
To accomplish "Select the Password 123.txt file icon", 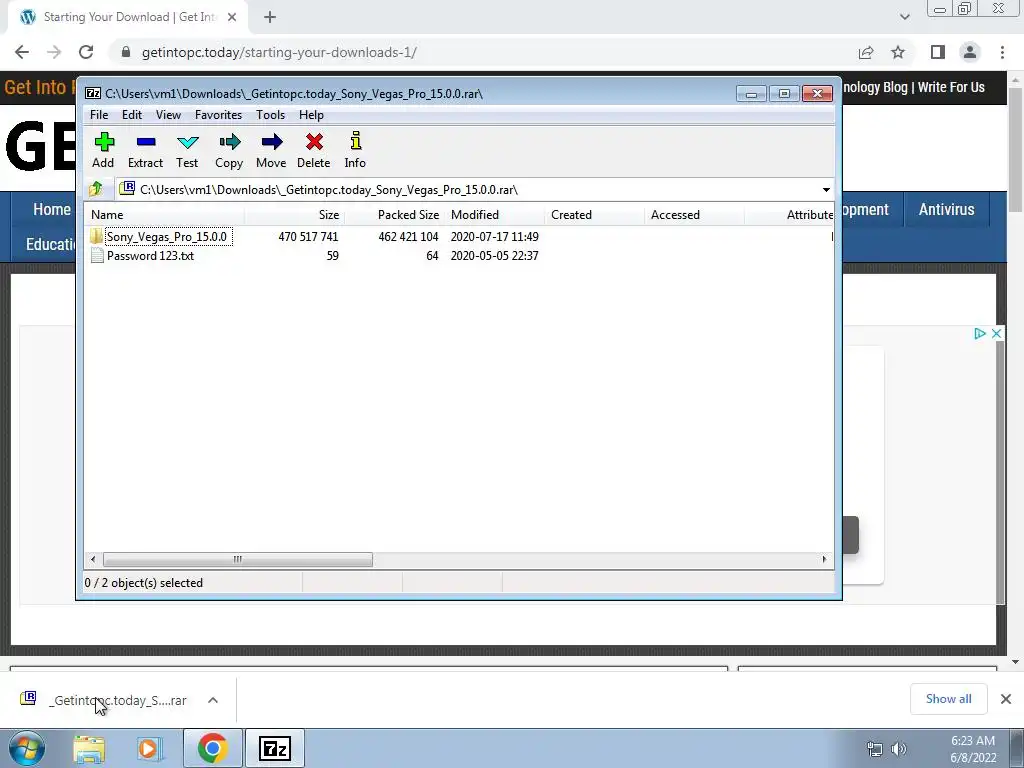I will click(97, 255).
